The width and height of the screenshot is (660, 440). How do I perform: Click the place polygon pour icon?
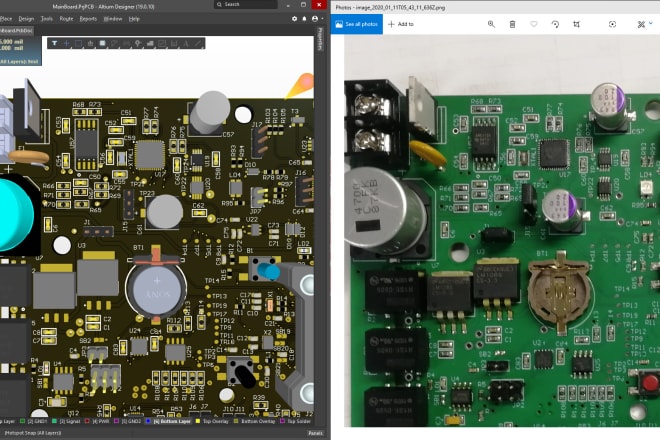[150, 43]
